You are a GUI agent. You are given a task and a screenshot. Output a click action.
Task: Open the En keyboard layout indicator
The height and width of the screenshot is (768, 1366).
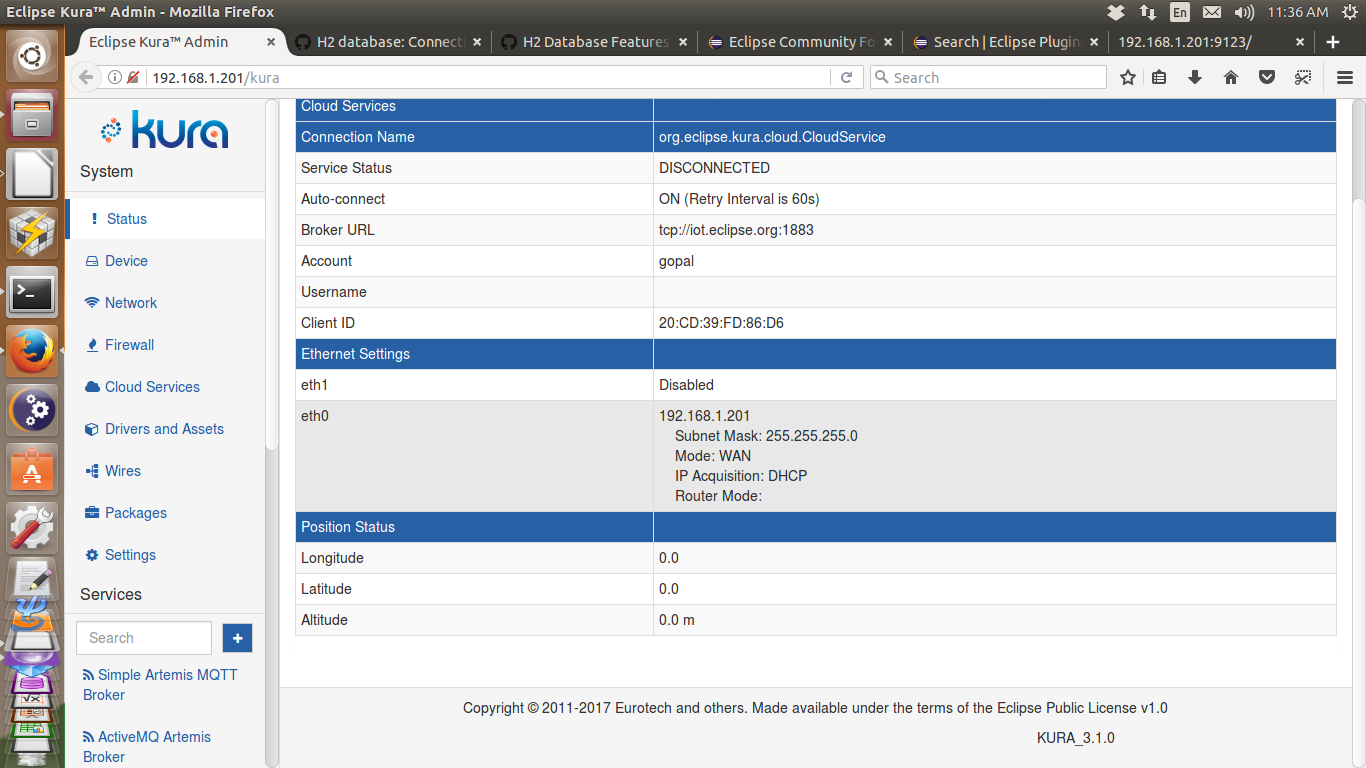coord(1180,12)
